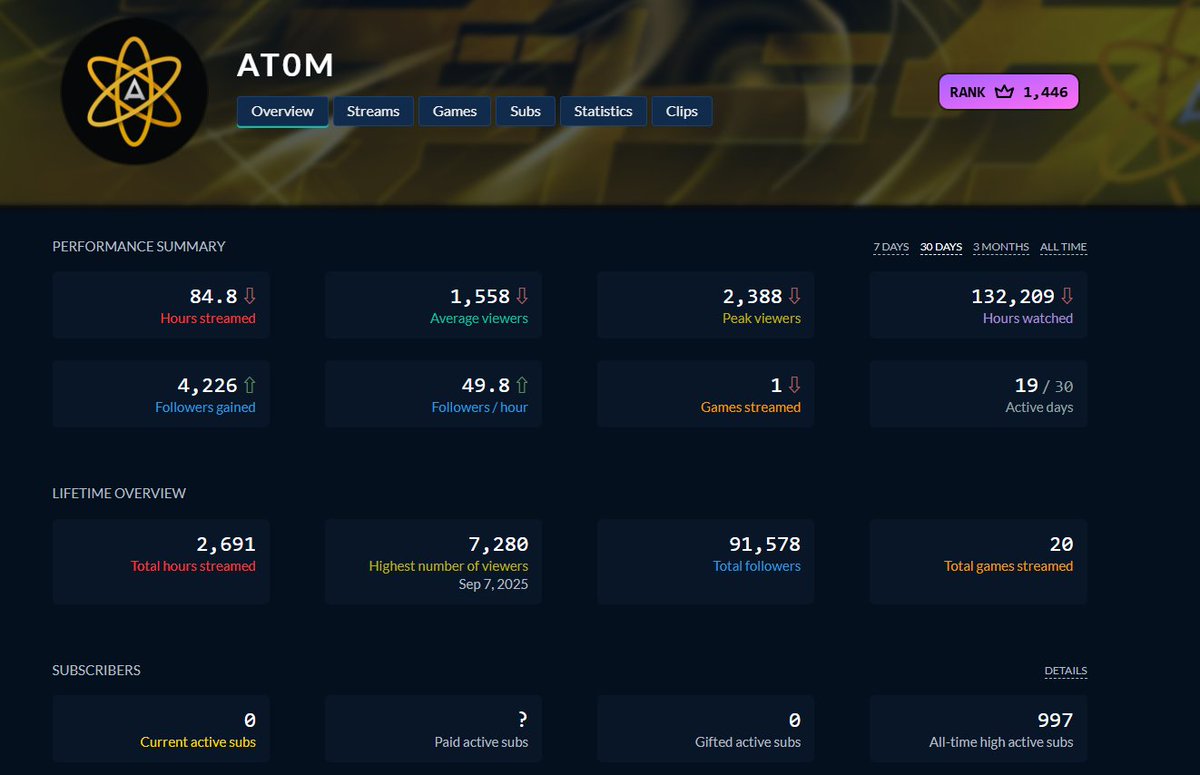1200x775 pixels.
Task: Click the up arrow beside 49.8 followers per hour
Action: (x=522, y=385)
